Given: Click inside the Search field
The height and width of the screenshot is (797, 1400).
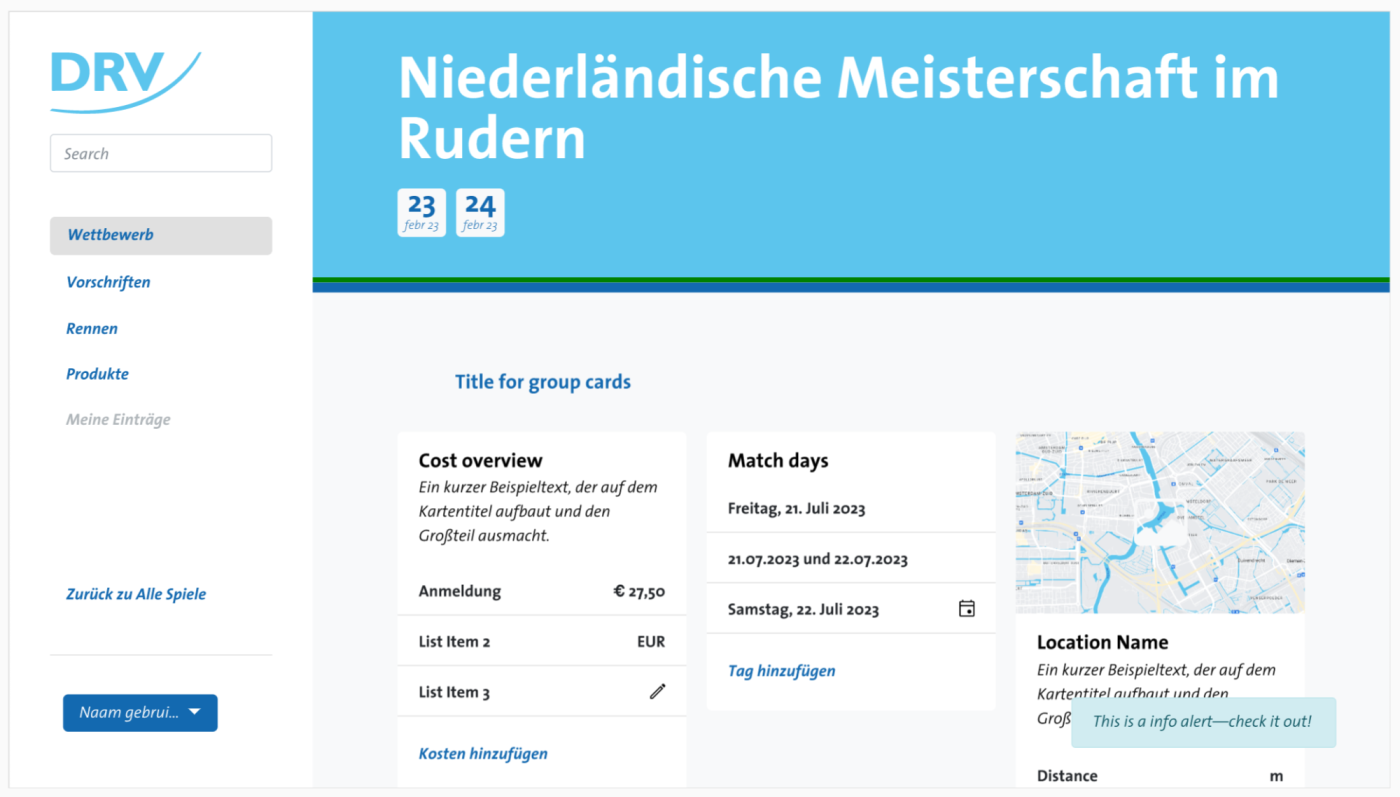Looking at the screenshot, I should [x=161, y=154].
